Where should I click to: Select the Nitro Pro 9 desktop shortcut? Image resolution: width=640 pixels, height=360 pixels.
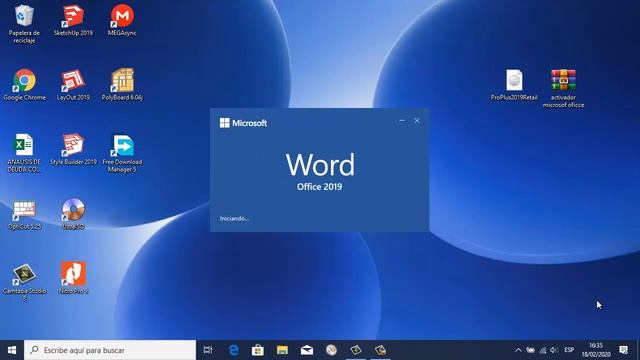(73, 278)
